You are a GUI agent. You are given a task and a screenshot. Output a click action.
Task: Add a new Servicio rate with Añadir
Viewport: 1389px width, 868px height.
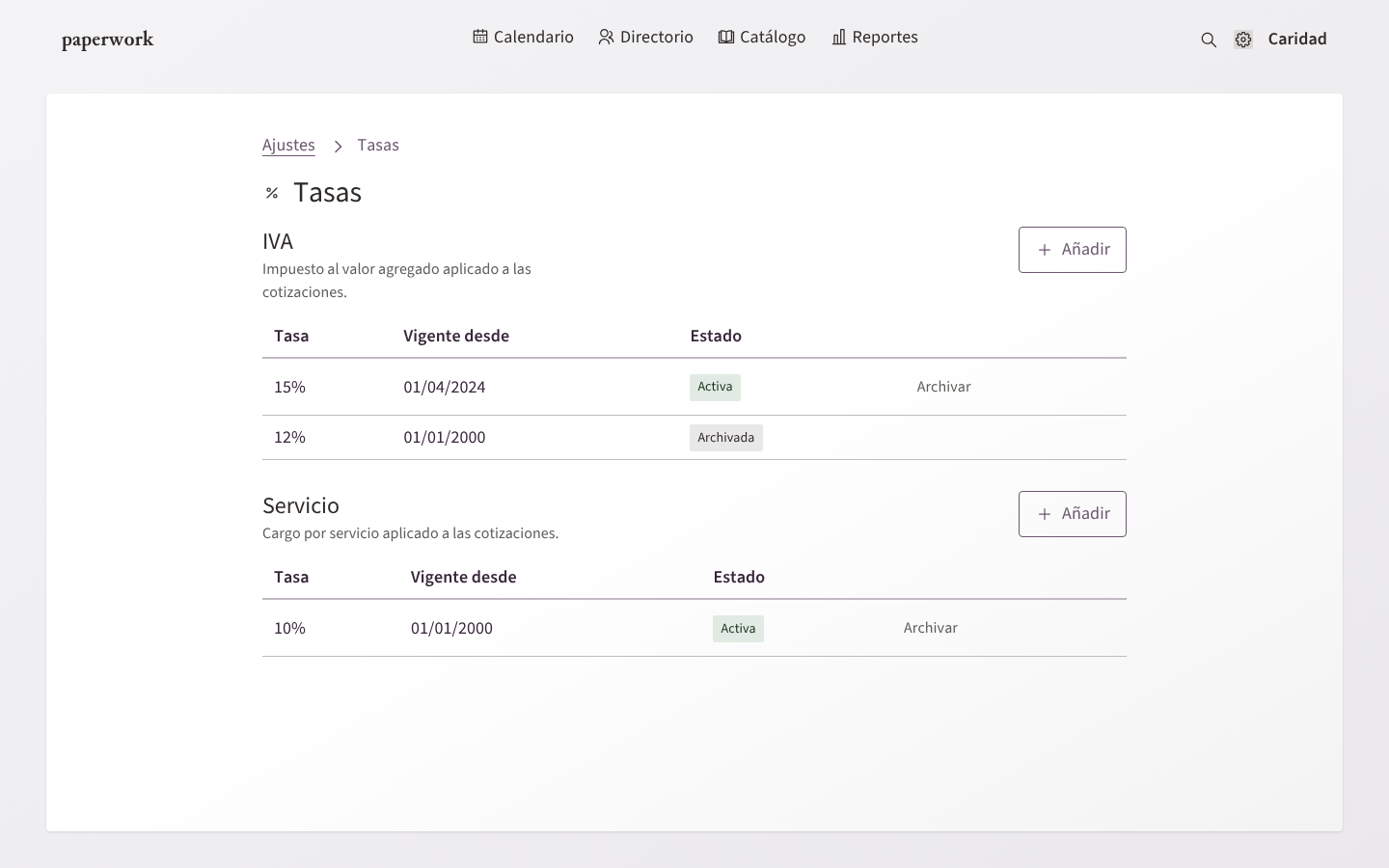coord(1073,514)
